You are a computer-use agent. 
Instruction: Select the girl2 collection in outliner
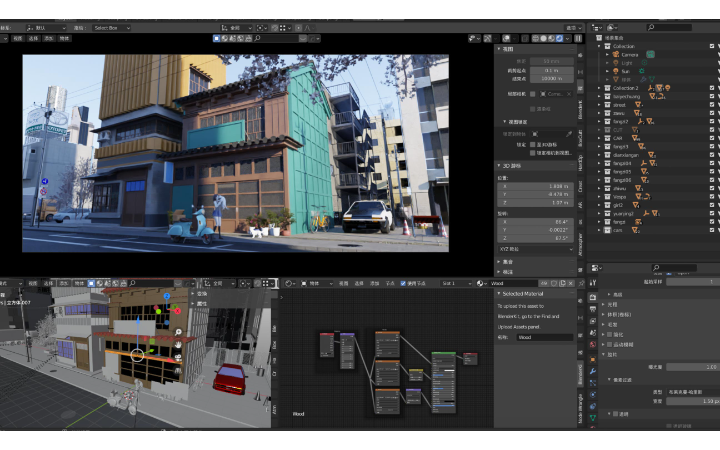(618, 205)
